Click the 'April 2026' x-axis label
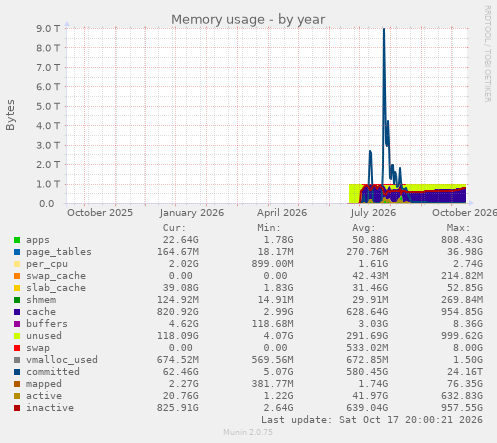The image size is (497, 443). coord(282,213)
